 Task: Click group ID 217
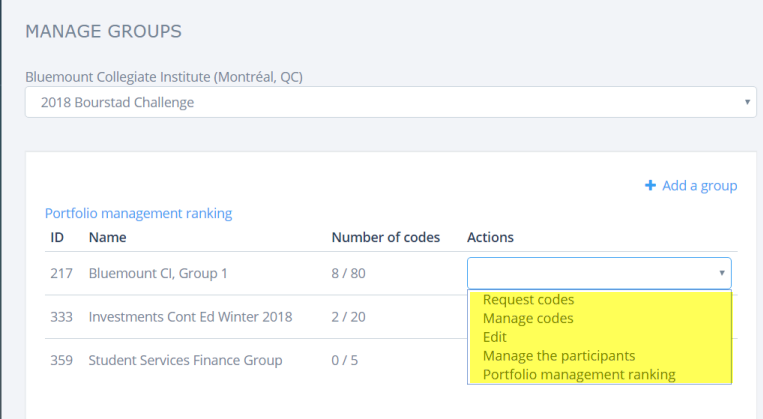[x=61, y=273]
